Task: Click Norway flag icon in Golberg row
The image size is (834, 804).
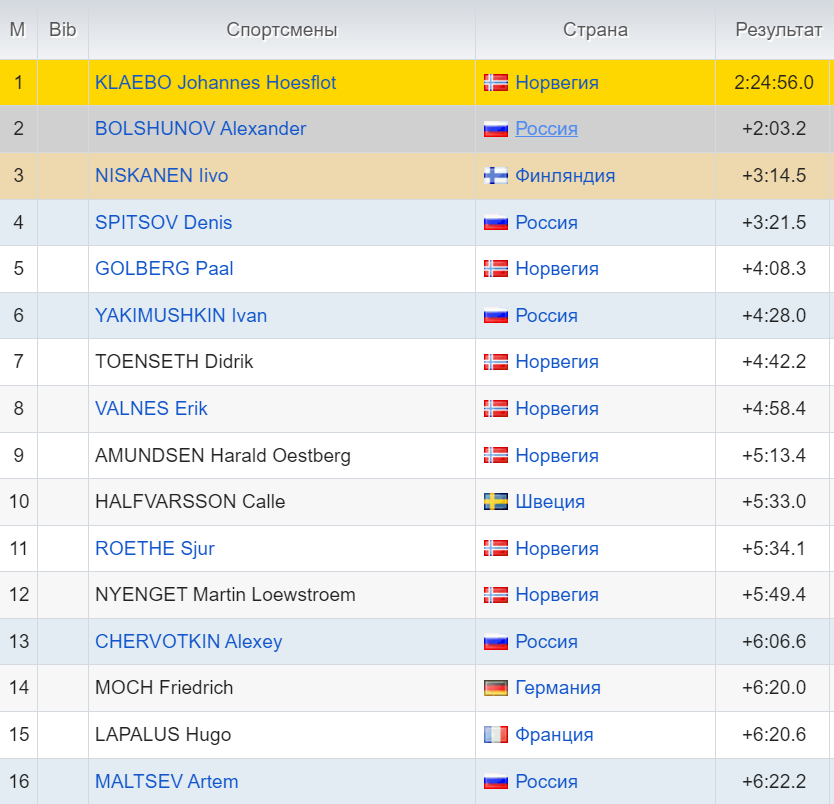Action: pyautogui.click(x=496, y=269)
